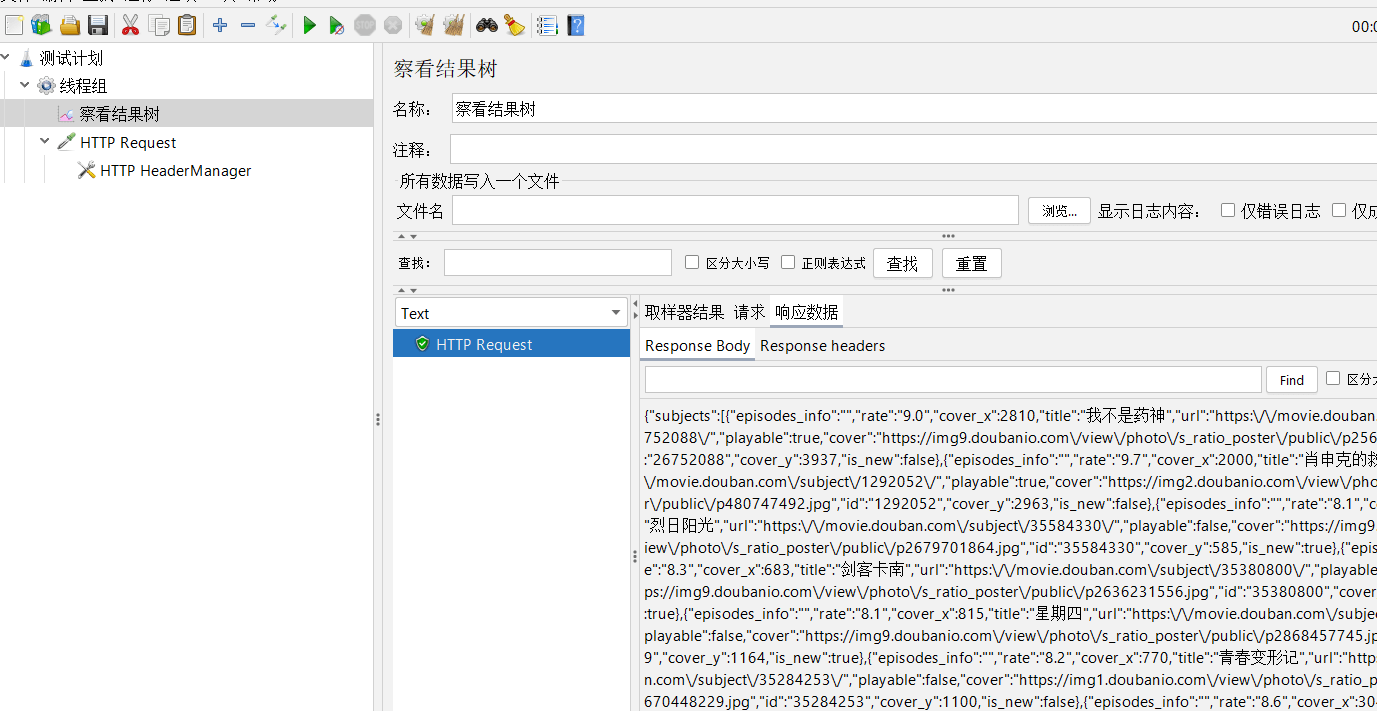
Task: Open Help via question mark icon
Action: coord(576,25)
